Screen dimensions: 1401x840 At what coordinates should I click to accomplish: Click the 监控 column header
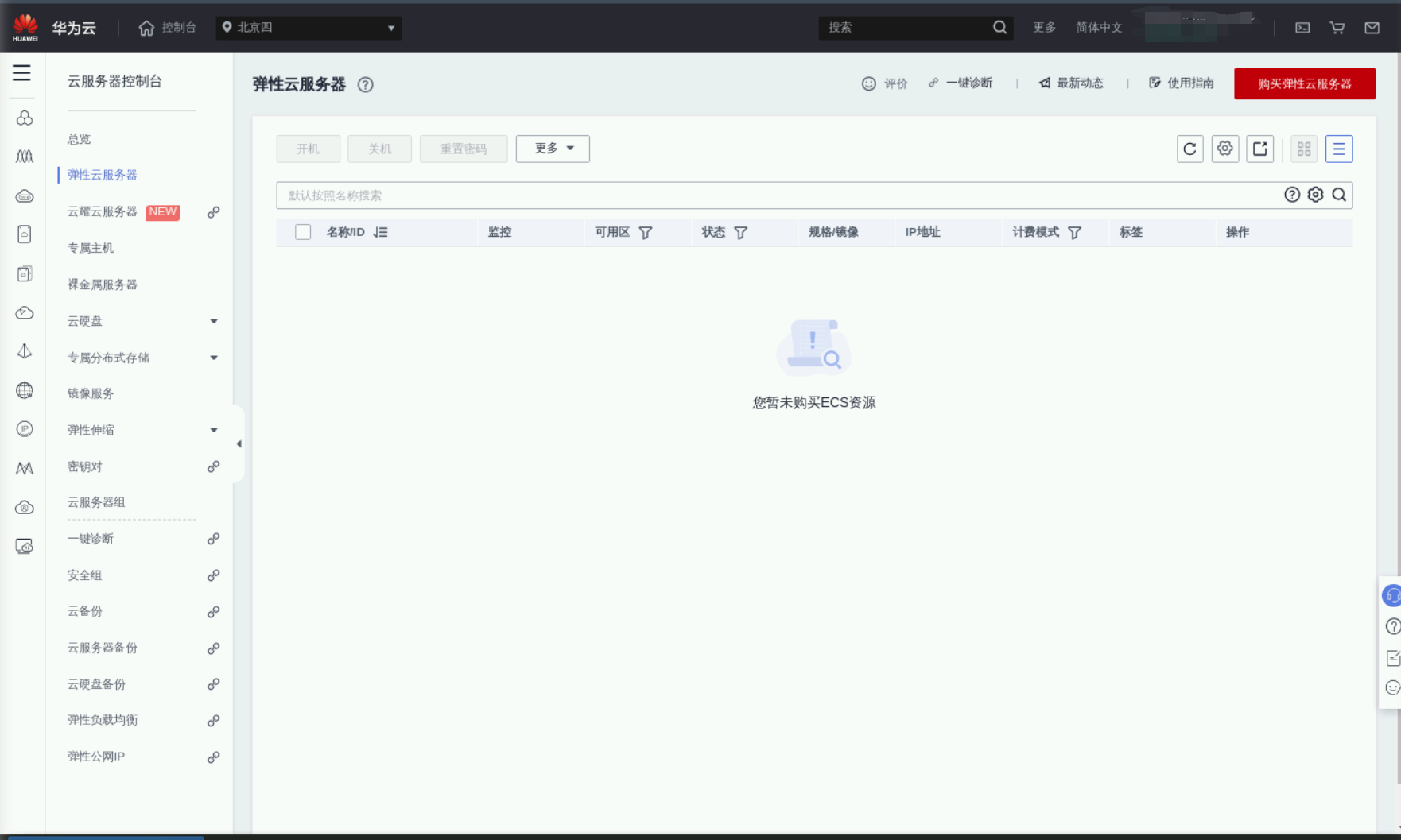pyautogui.click(x=499, y=232)
